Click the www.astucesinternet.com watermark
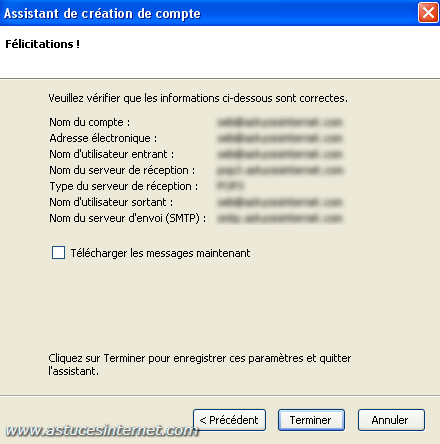The height and width of the screenshot is (444, 440). pos(102,430)
